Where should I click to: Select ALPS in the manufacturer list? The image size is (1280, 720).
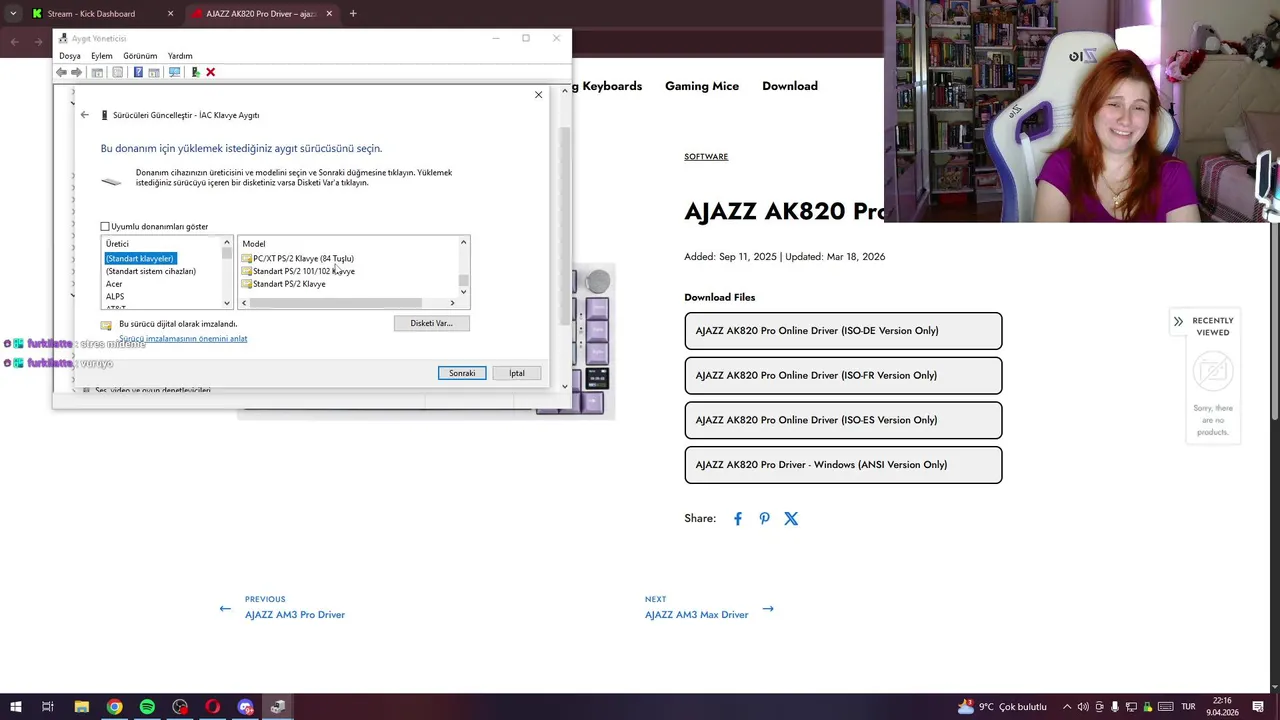115,297
